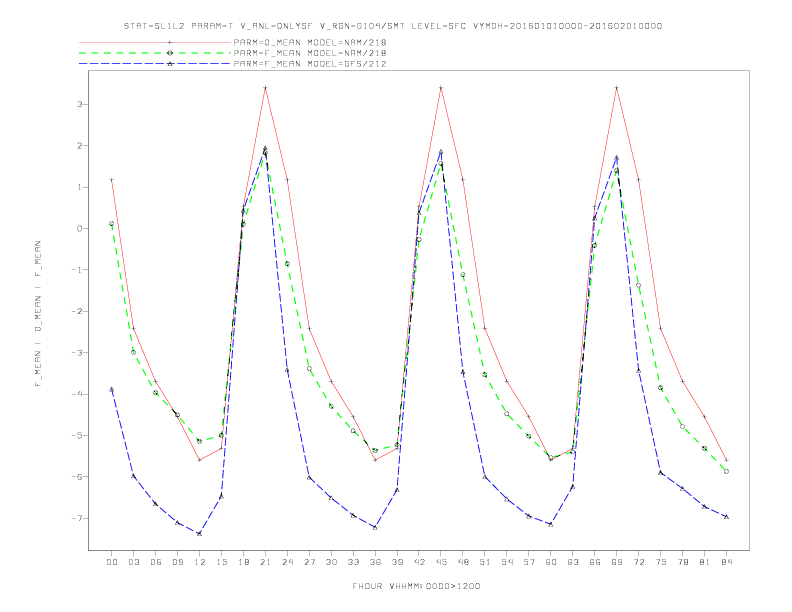
Task: Click y-axis tick label -4
Action: pyautogui.click(x=77, y=394)
